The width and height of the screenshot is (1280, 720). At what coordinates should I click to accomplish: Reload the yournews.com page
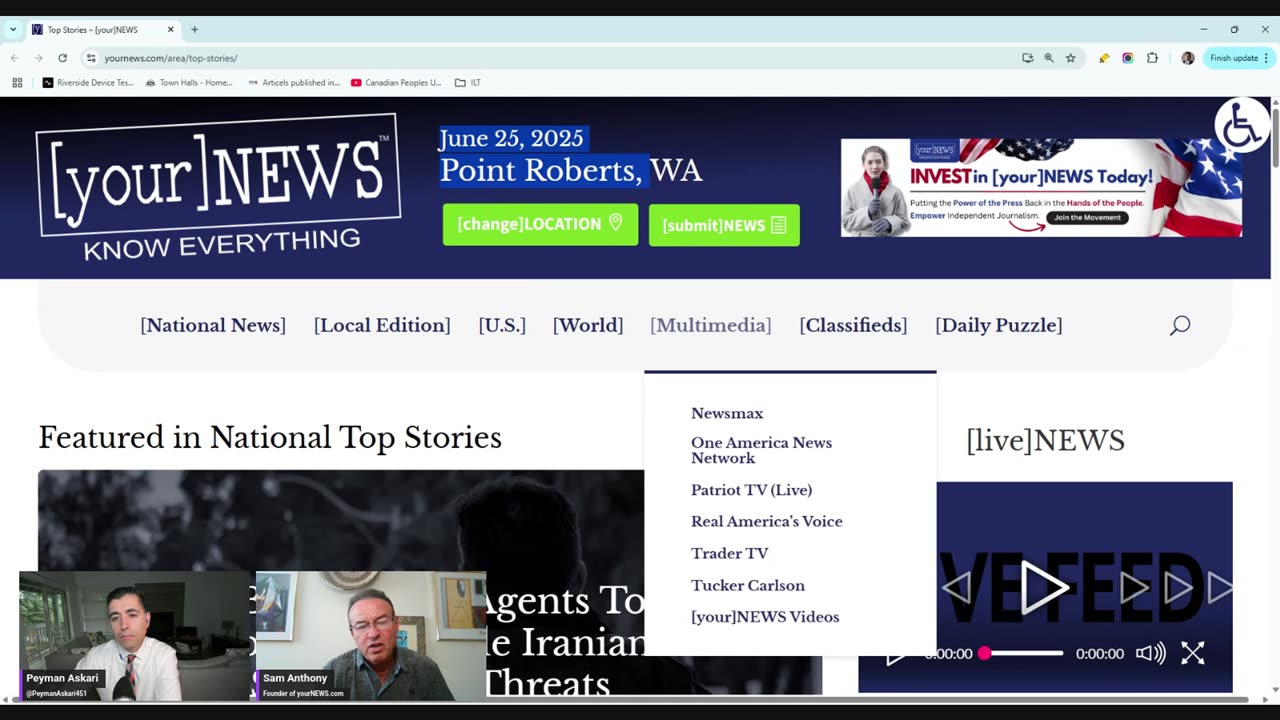62,58
